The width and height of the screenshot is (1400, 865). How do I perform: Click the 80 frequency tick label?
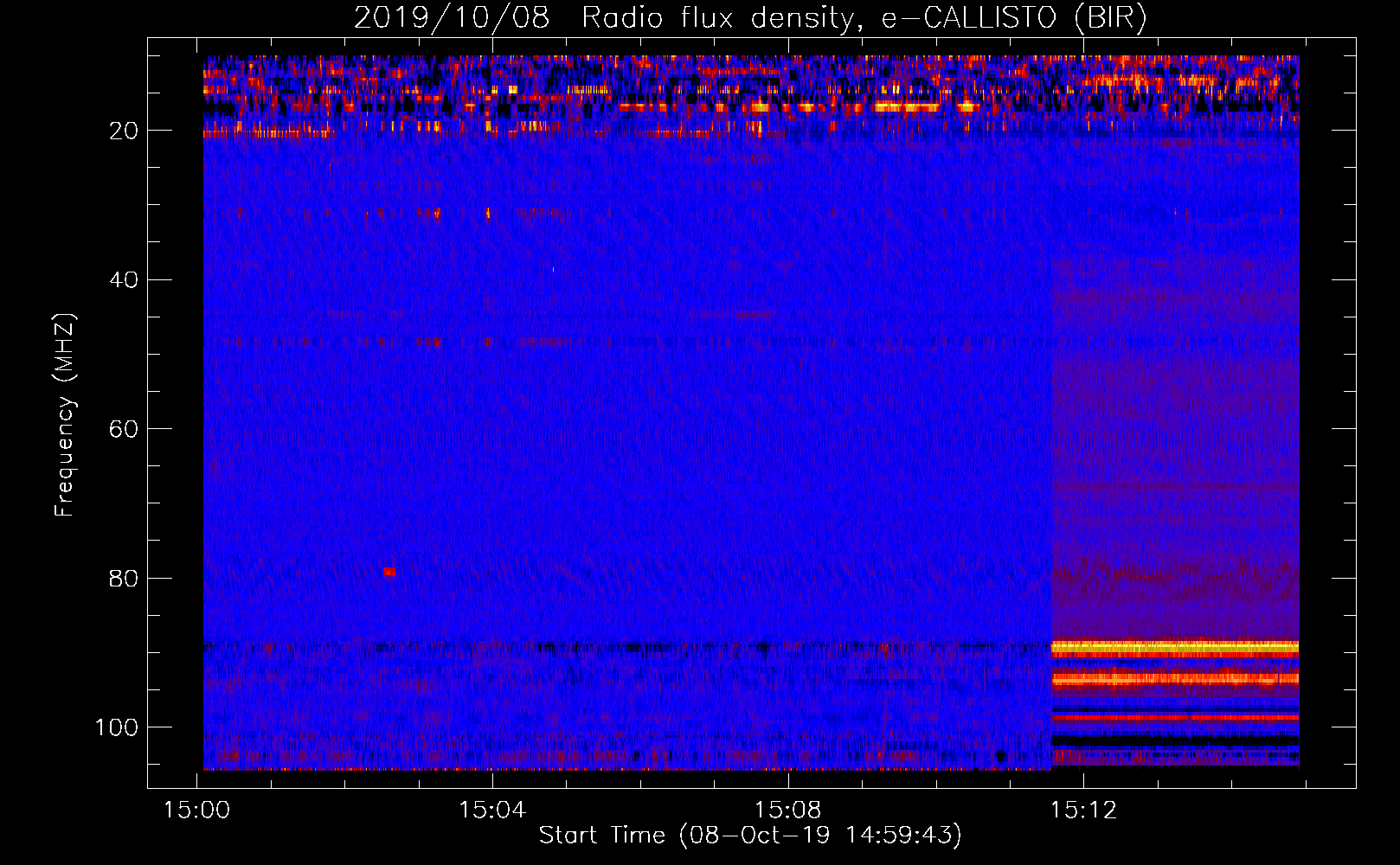tap(124, 579)
